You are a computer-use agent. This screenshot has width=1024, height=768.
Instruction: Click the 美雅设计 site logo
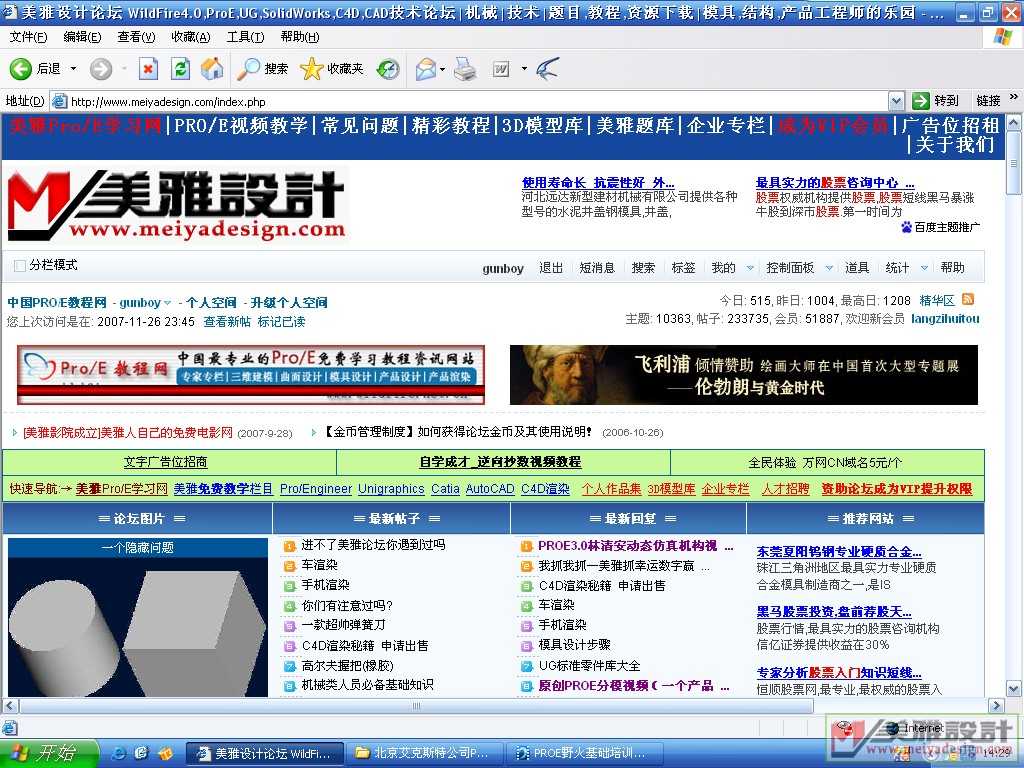[176, 206]
